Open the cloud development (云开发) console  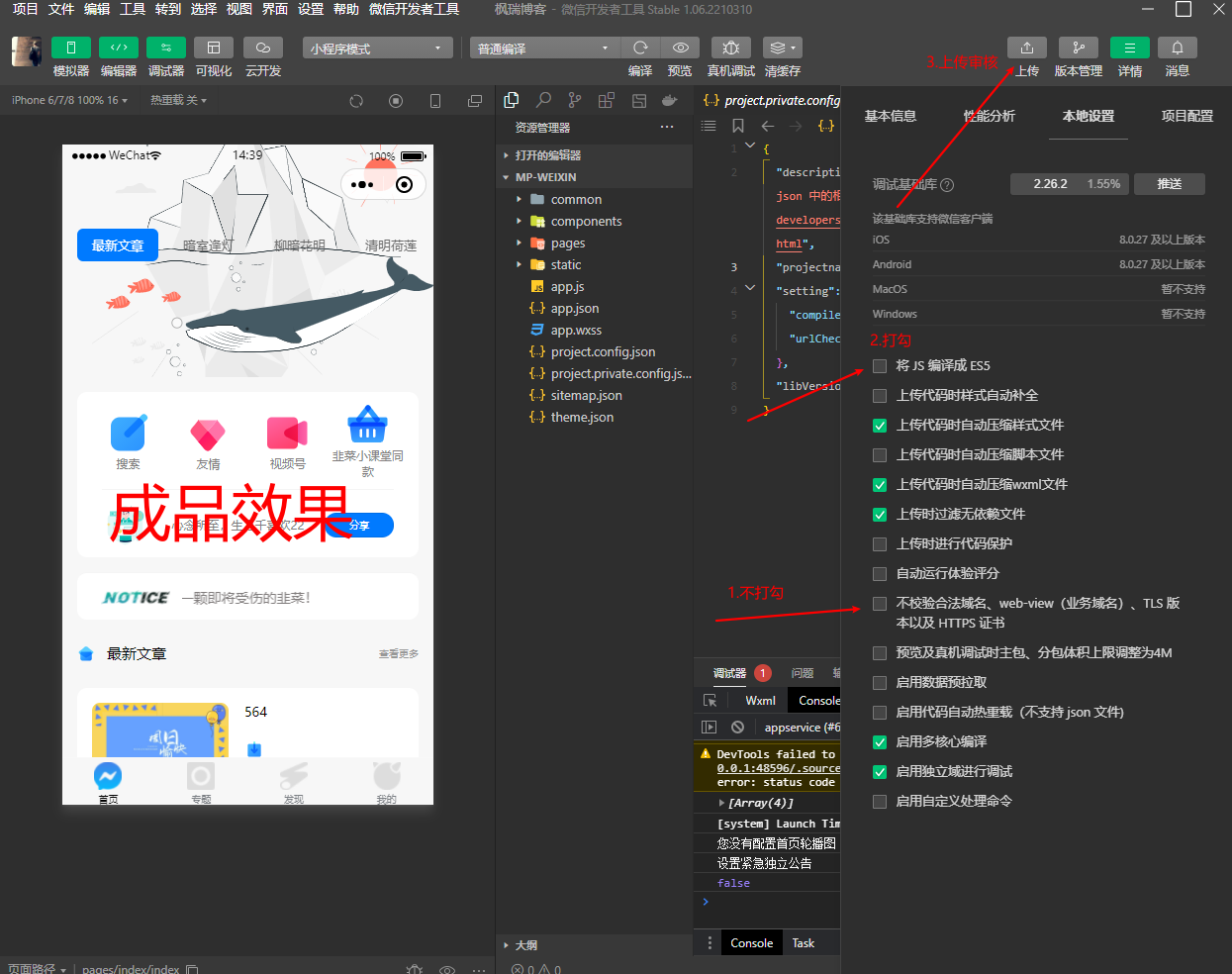pos(263,48)
